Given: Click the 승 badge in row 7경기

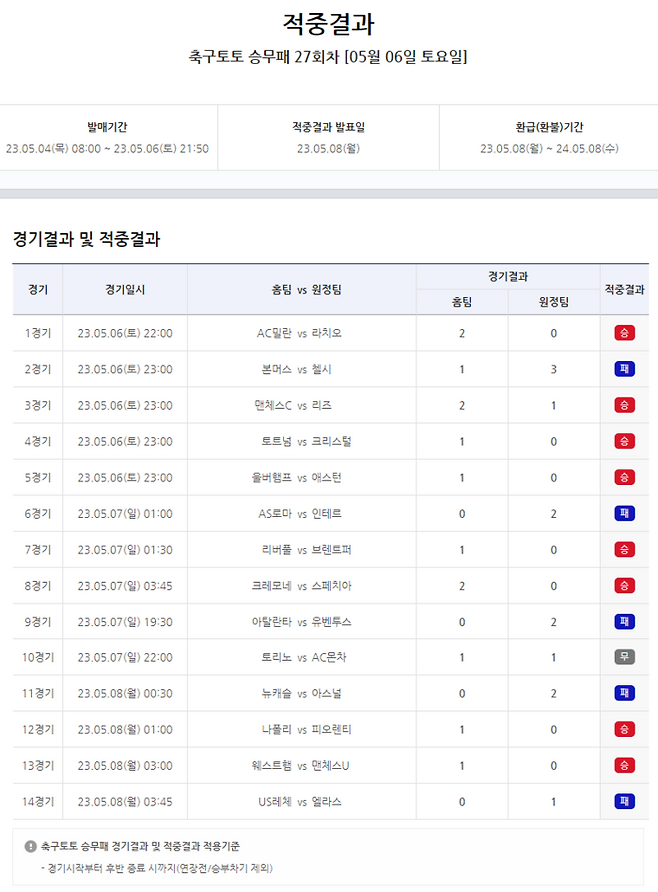Looking at the screenshot, I should (624, 550).
